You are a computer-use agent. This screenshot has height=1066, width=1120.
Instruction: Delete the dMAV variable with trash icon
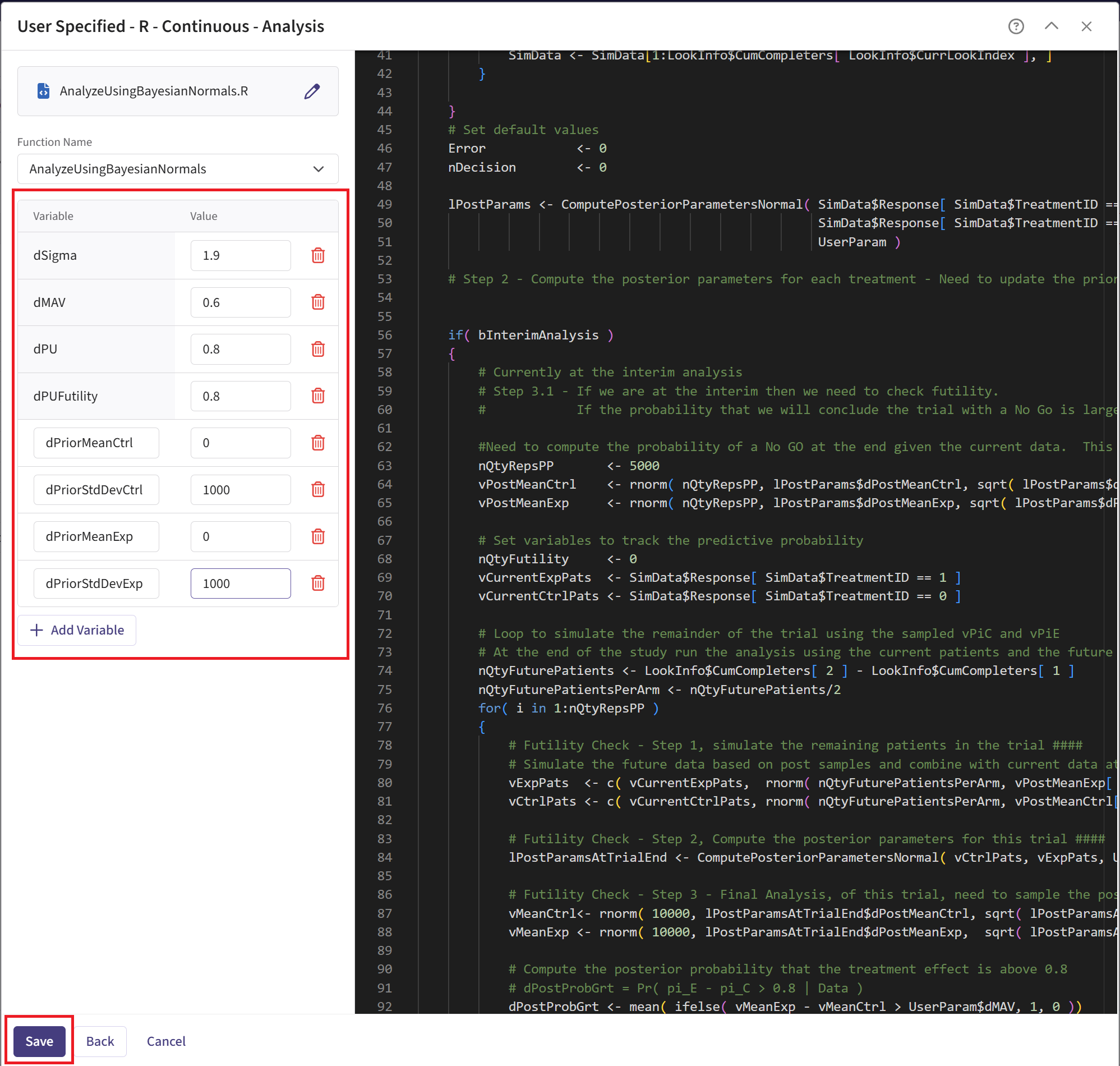pyautogui.click(x=318, y=302)
